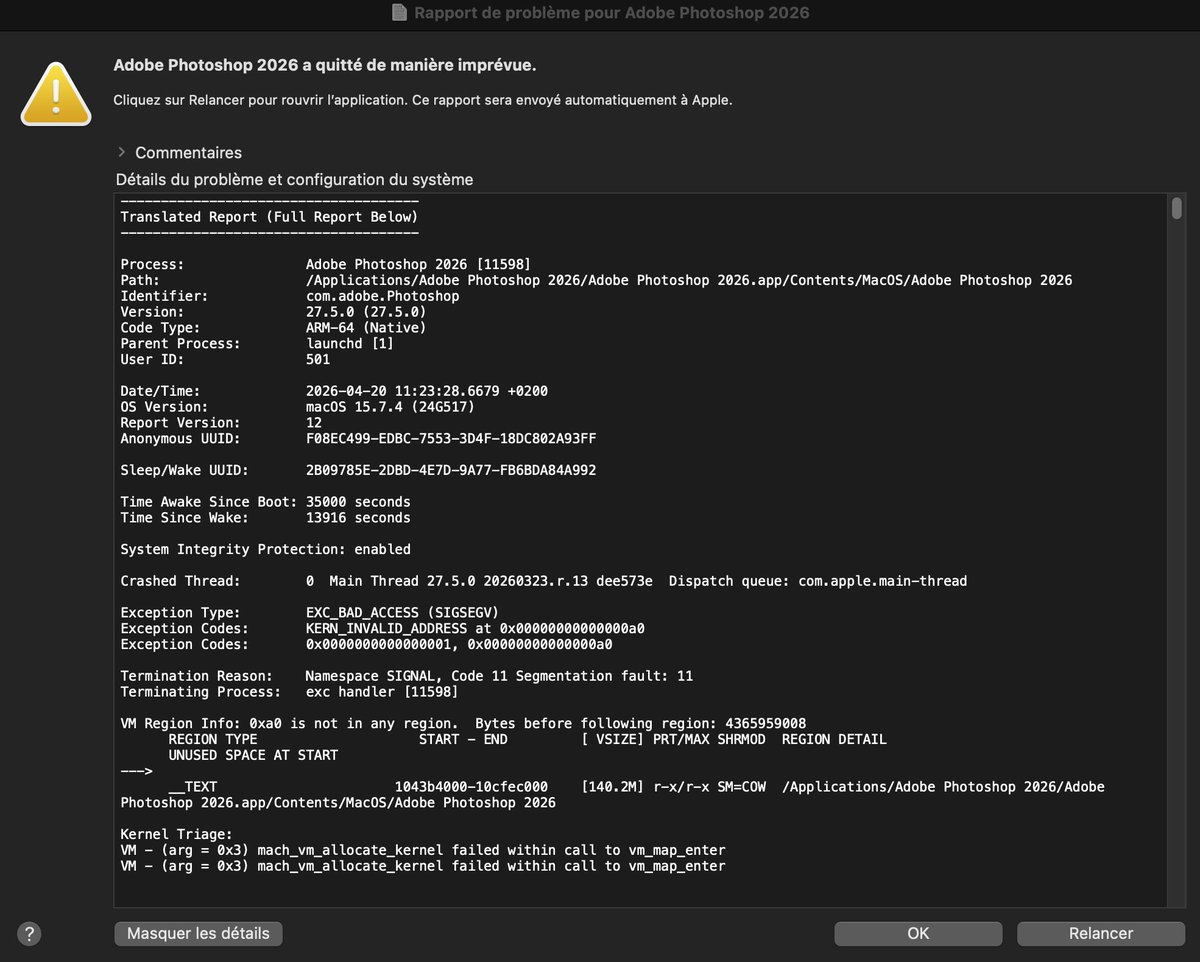Click the OS Version value 'macOS 15.7.4 (24G517)'
Image resolution: width=1200 pixels, height=962 pixels.
(390, 407)
